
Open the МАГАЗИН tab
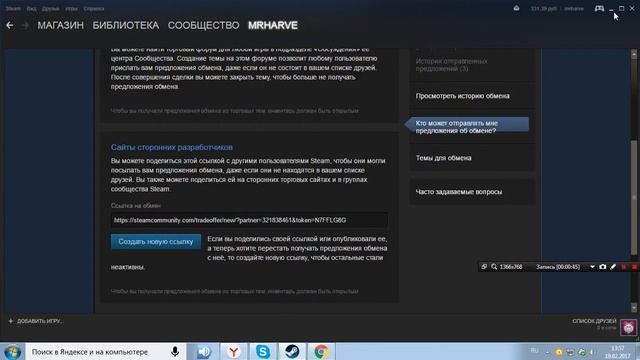tap(60, 25)
